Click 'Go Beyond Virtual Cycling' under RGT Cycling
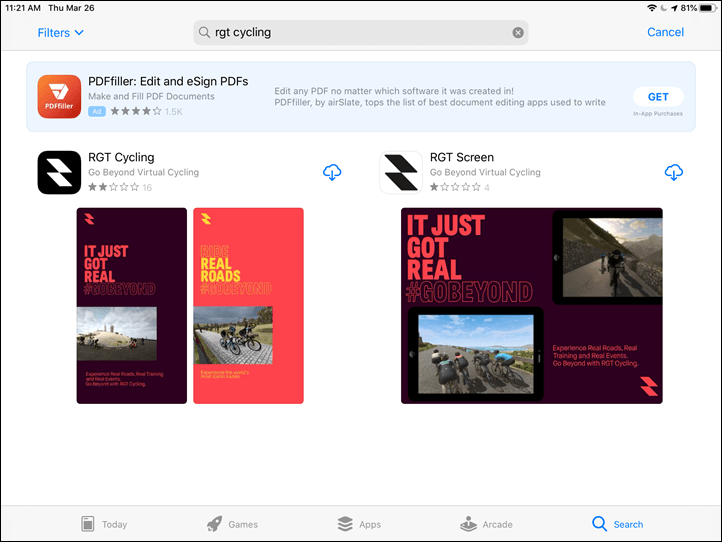 [144, 172]
